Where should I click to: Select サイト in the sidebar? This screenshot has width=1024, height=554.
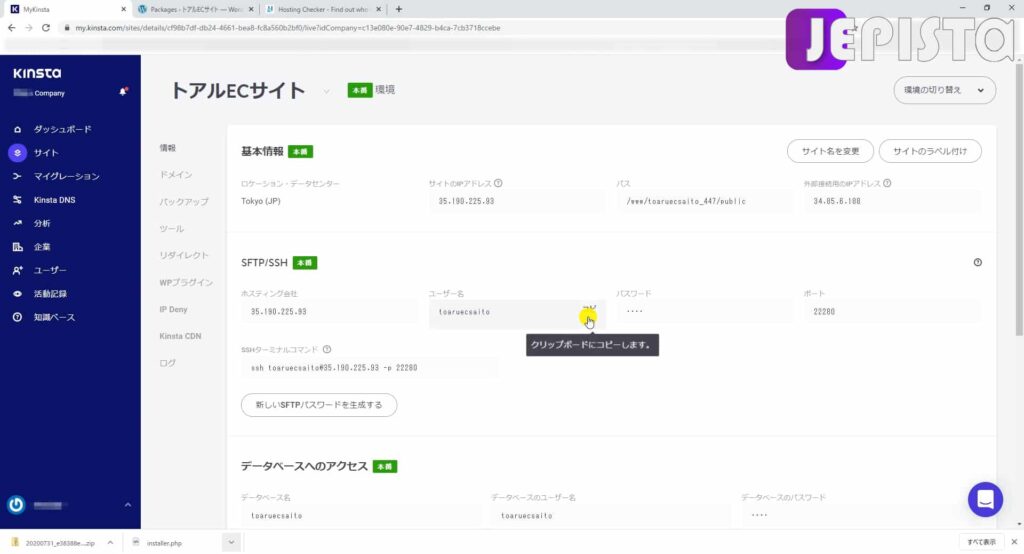click(46, 153)
